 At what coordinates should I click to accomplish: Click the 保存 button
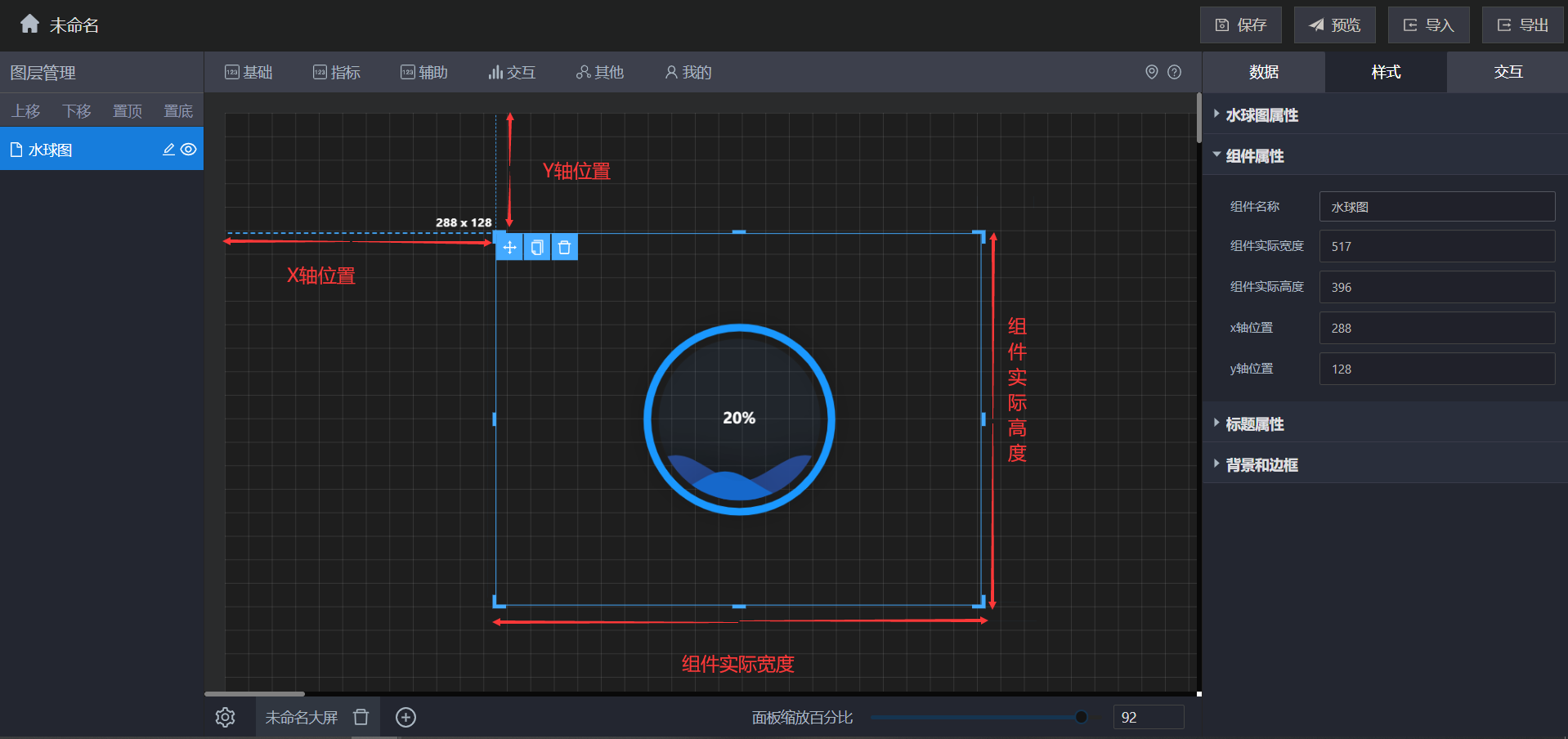coord(1240,25)
